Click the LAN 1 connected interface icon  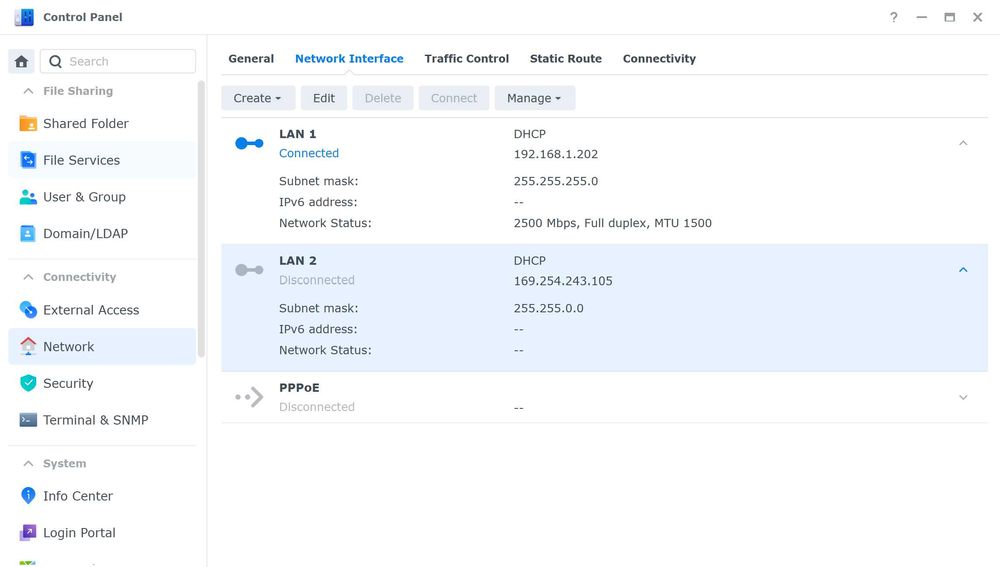pyautogui.click(x=249, y=144)
